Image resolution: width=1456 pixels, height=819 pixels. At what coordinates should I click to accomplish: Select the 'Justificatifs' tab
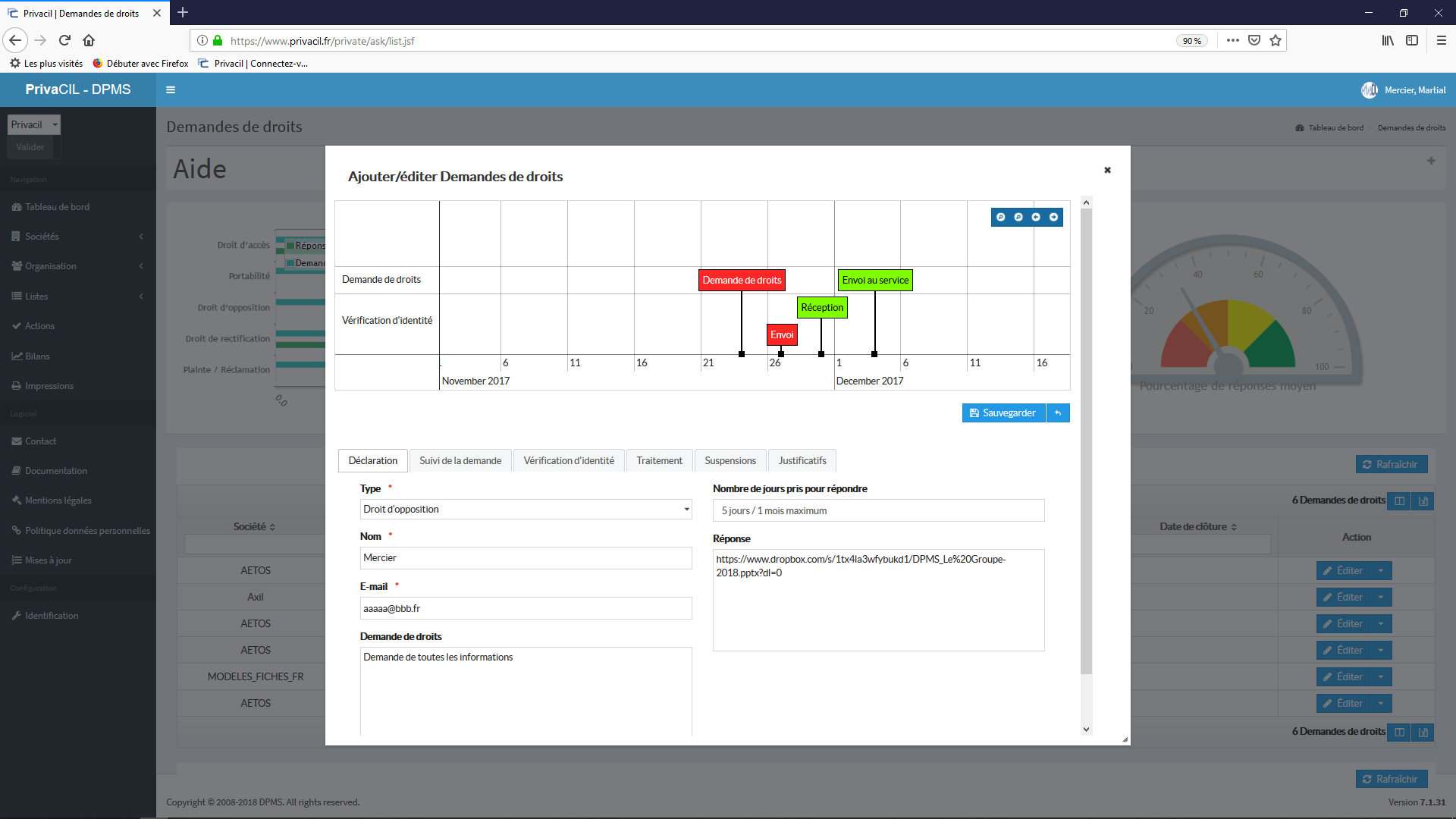pyautogui.click(x=803, y=460)
